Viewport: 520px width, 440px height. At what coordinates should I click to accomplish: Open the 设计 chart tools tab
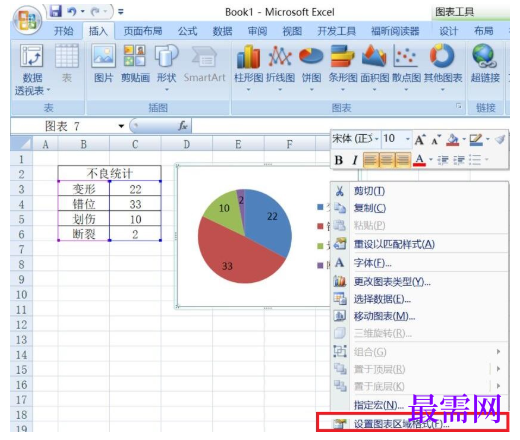448,31
